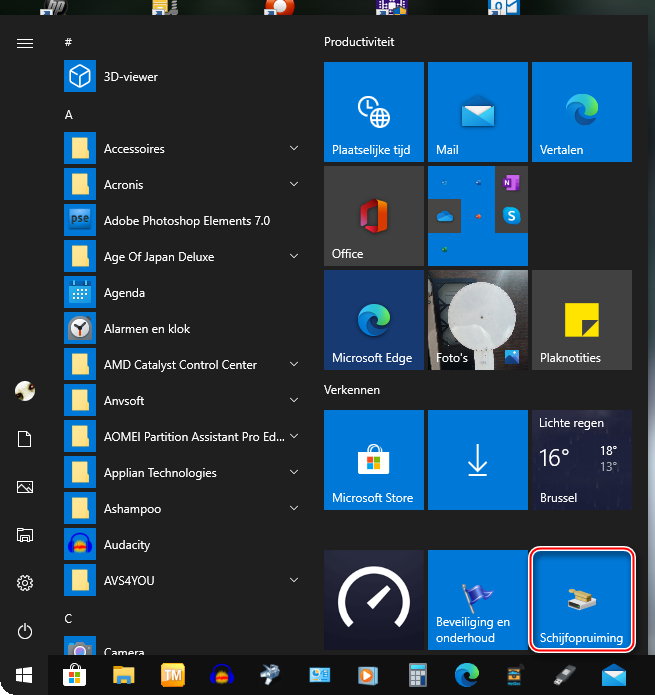
Task: Click the speedometer tile
Action: click(373, 600)
